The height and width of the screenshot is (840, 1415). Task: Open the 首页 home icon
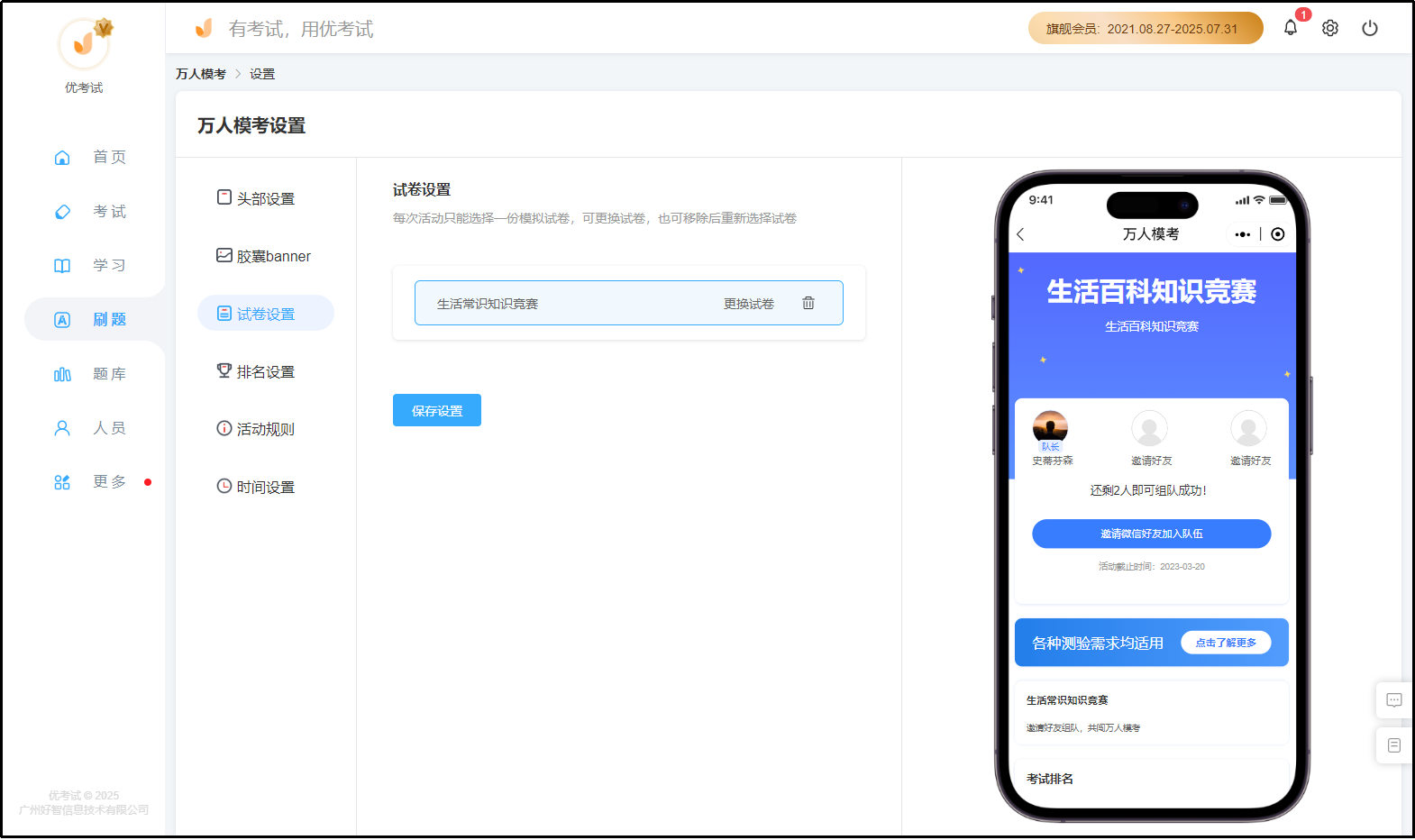[x=62, y=158]
